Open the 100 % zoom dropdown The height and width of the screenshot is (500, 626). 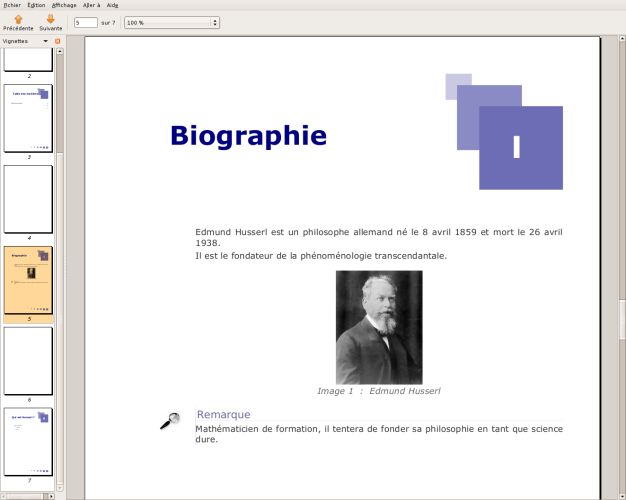coord(171,22)
